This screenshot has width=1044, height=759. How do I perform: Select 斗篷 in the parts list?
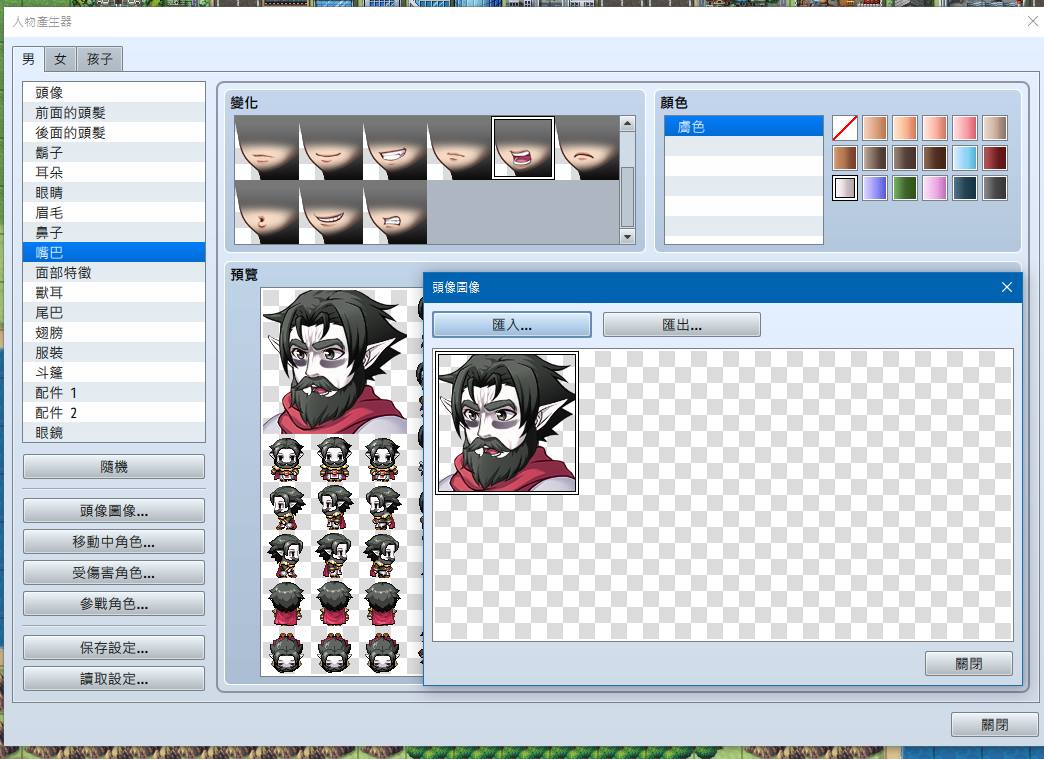(x=114, y=372)
